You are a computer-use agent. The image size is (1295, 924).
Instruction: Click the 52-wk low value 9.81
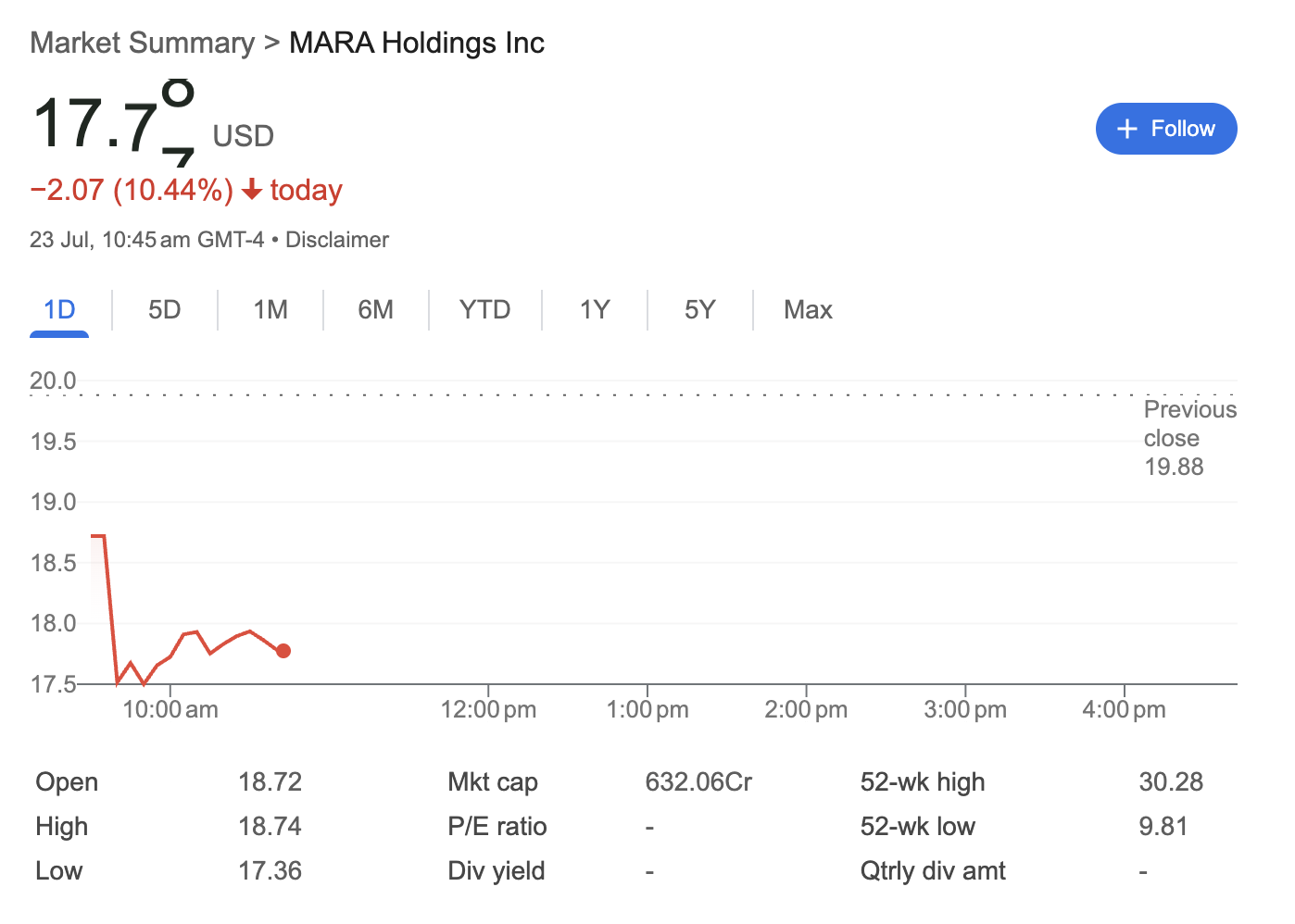1163,827
